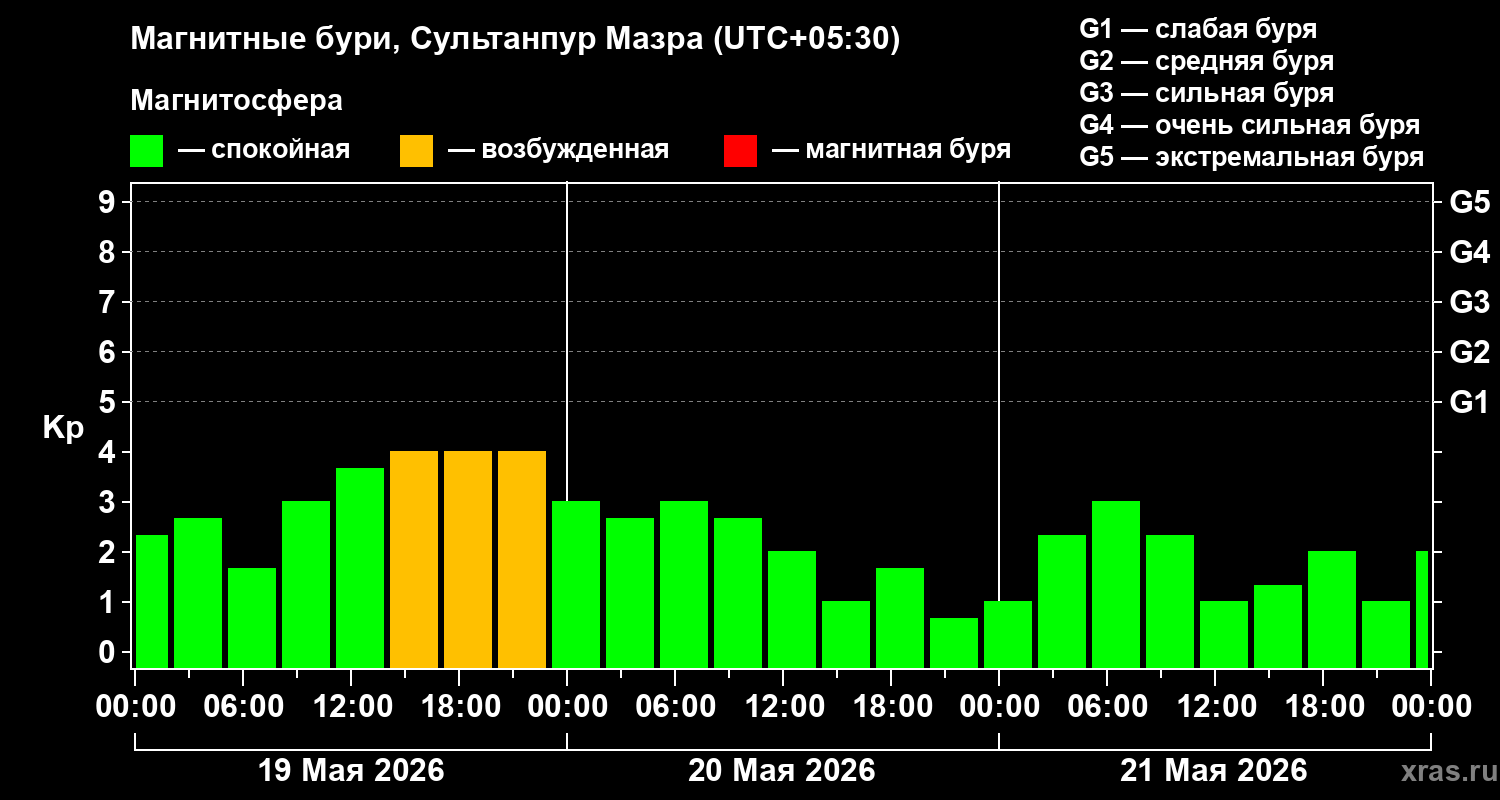Click the red 'магнитная буря' legend swatch
The height and width of the screenshot is (800, 1500).
(741, 151)
